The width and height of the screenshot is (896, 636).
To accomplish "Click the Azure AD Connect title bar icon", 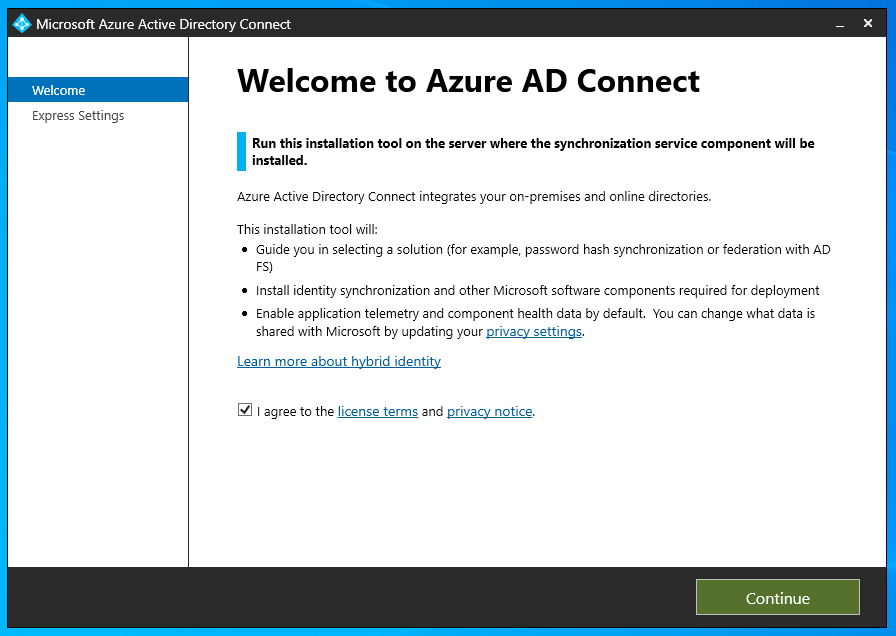I will point(22,23).
